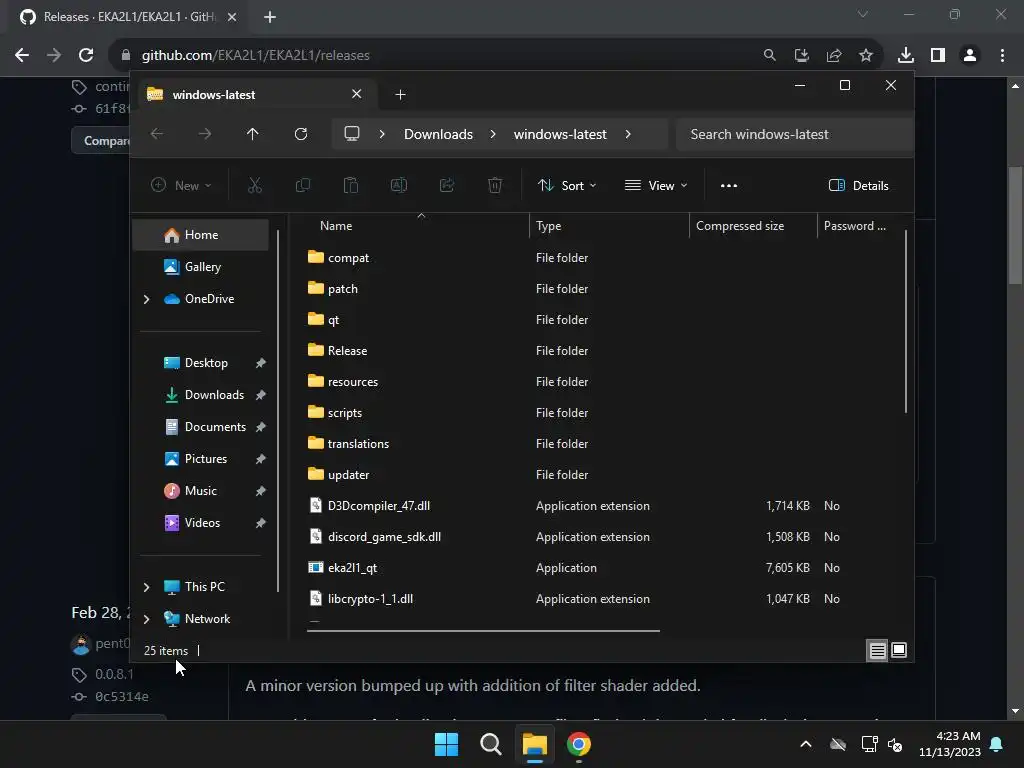Image resolution: width=1024 pixels, height=768 pixels.
Task: Click the GitHub page vertical scrollbar
Action: point(1015,225)
